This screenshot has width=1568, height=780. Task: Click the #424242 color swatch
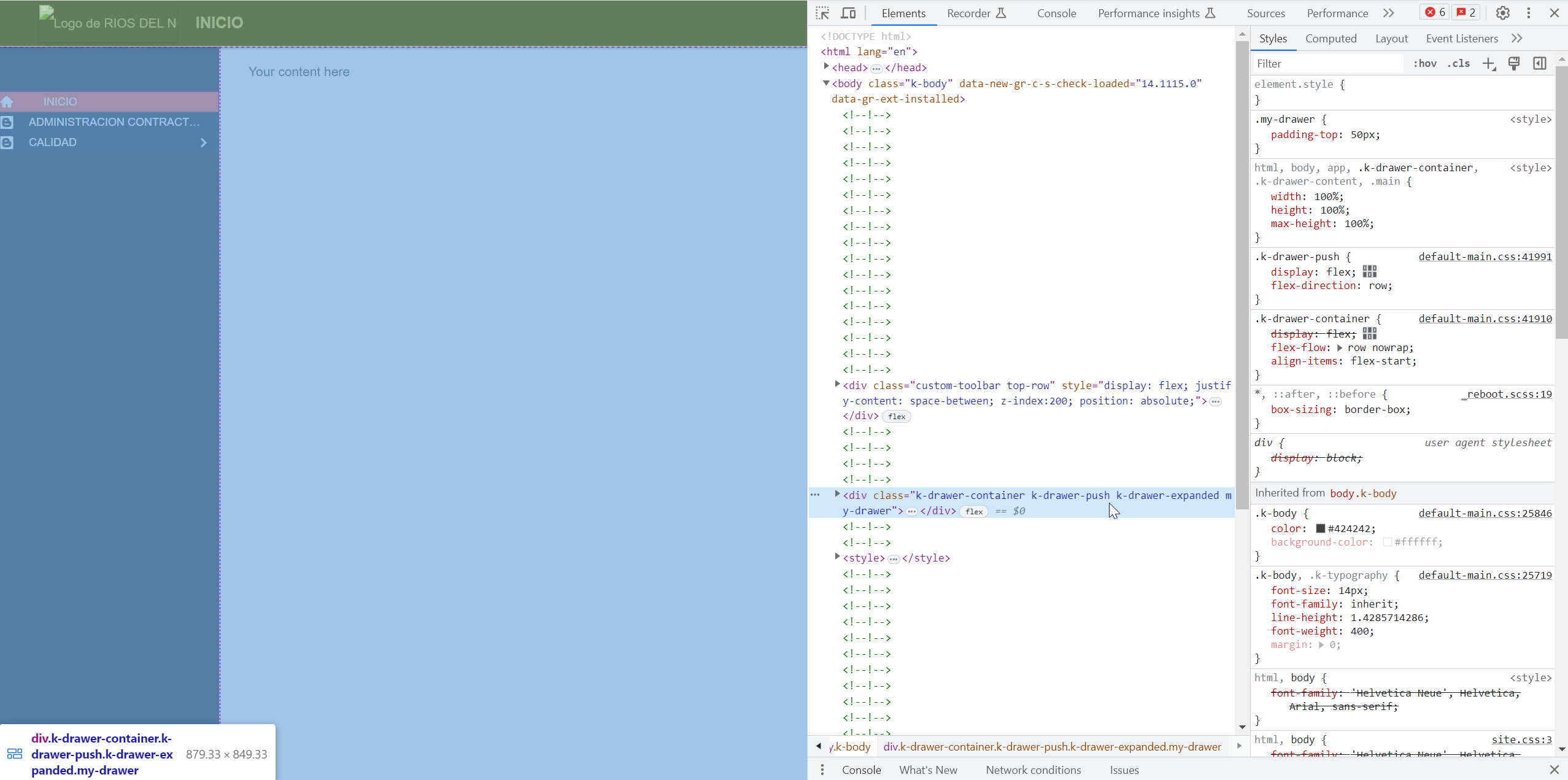[x=1320, y=528]
